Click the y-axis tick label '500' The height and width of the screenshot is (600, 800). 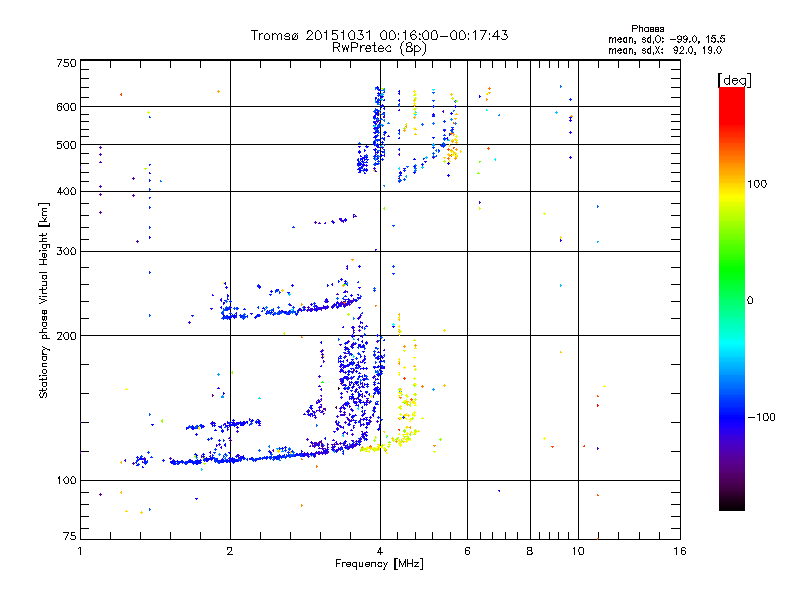pos(66,145)
